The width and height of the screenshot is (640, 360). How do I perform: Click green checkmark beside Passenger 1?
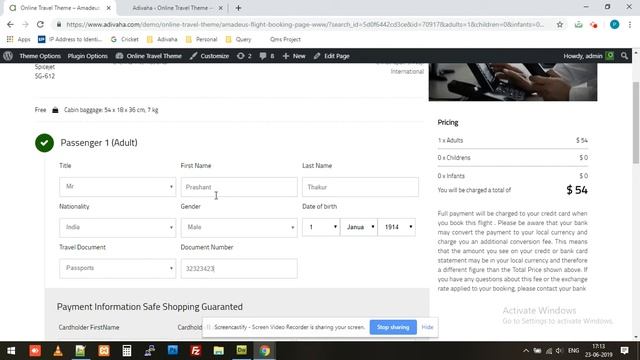point(44,143)
